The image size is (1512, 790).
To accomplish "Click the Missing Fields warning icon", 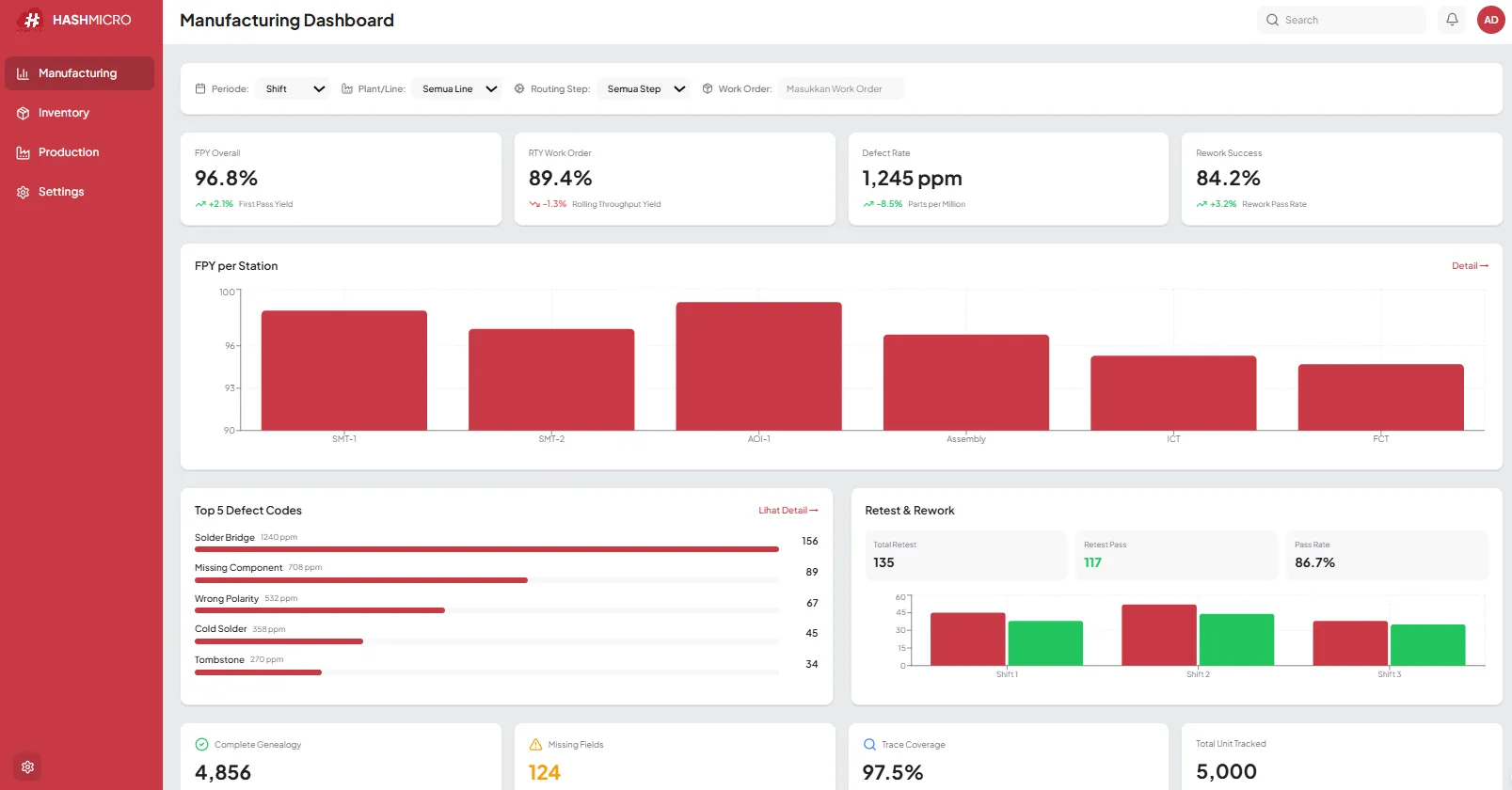I will coord(535,744).
